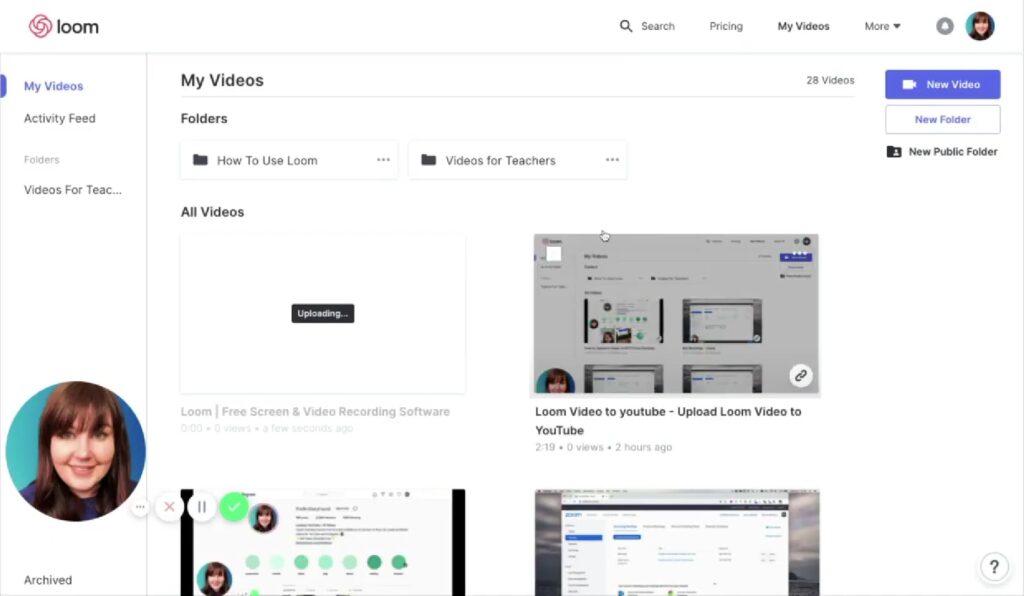Image resolution: width=1024 pixels, height=596 pixels.
Task: Click the webcam bubble preview
Action: 75,451
